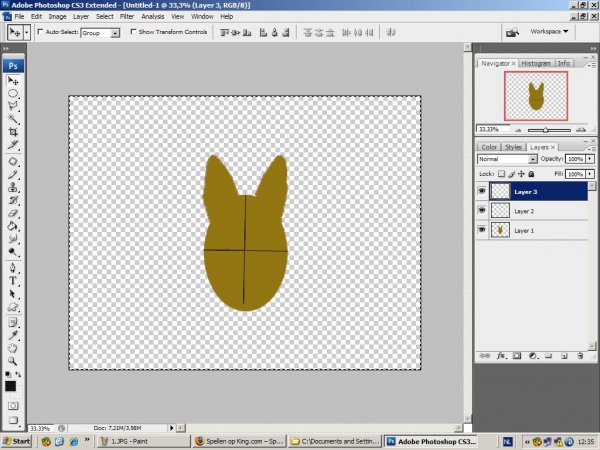Open the Filter menu
600x450 pixels.
pyautogui.click(x=127, y=16)
